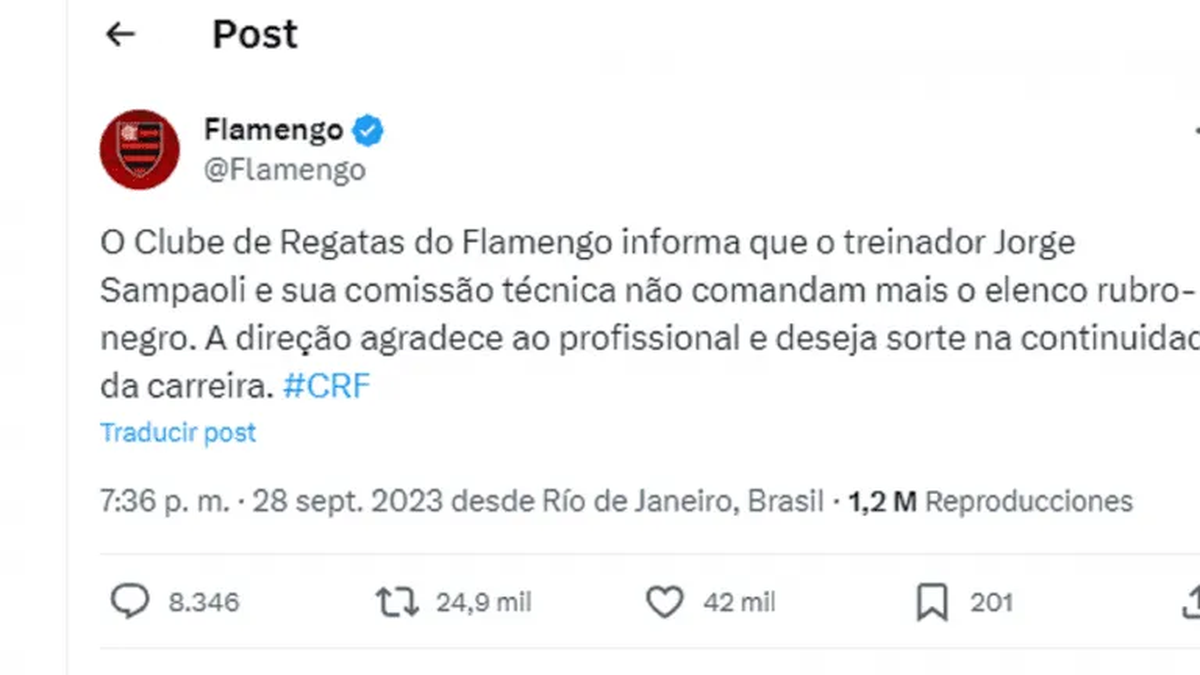
Task: Click the reply speech bubble icon
Action: coord(129,602)
